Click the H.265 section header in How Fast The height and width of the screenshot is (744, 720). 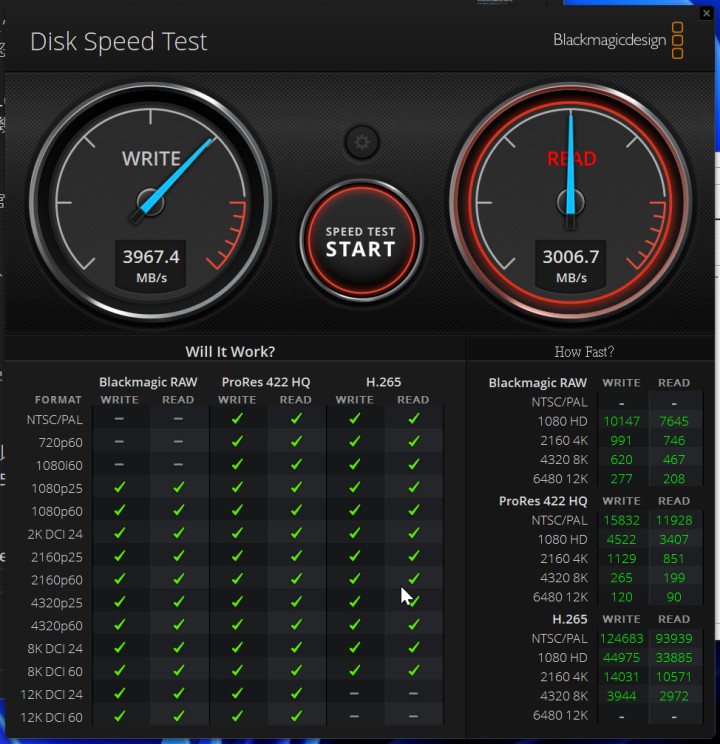[x=570, y=619]
